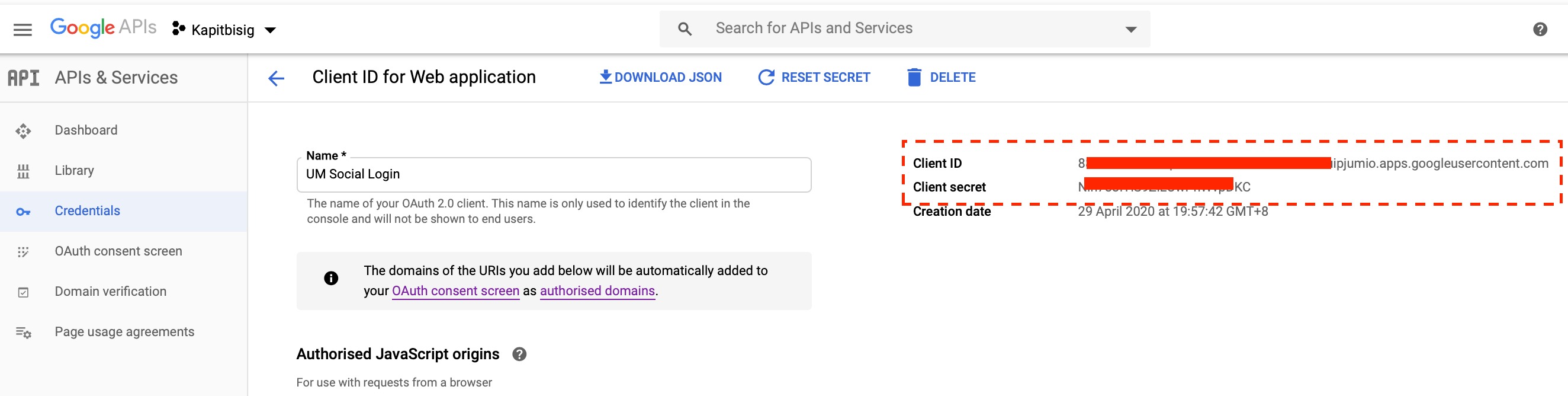Click the trash bin delete icon
The height and width of the screenshot is (396, 1568).
(914, 78)
